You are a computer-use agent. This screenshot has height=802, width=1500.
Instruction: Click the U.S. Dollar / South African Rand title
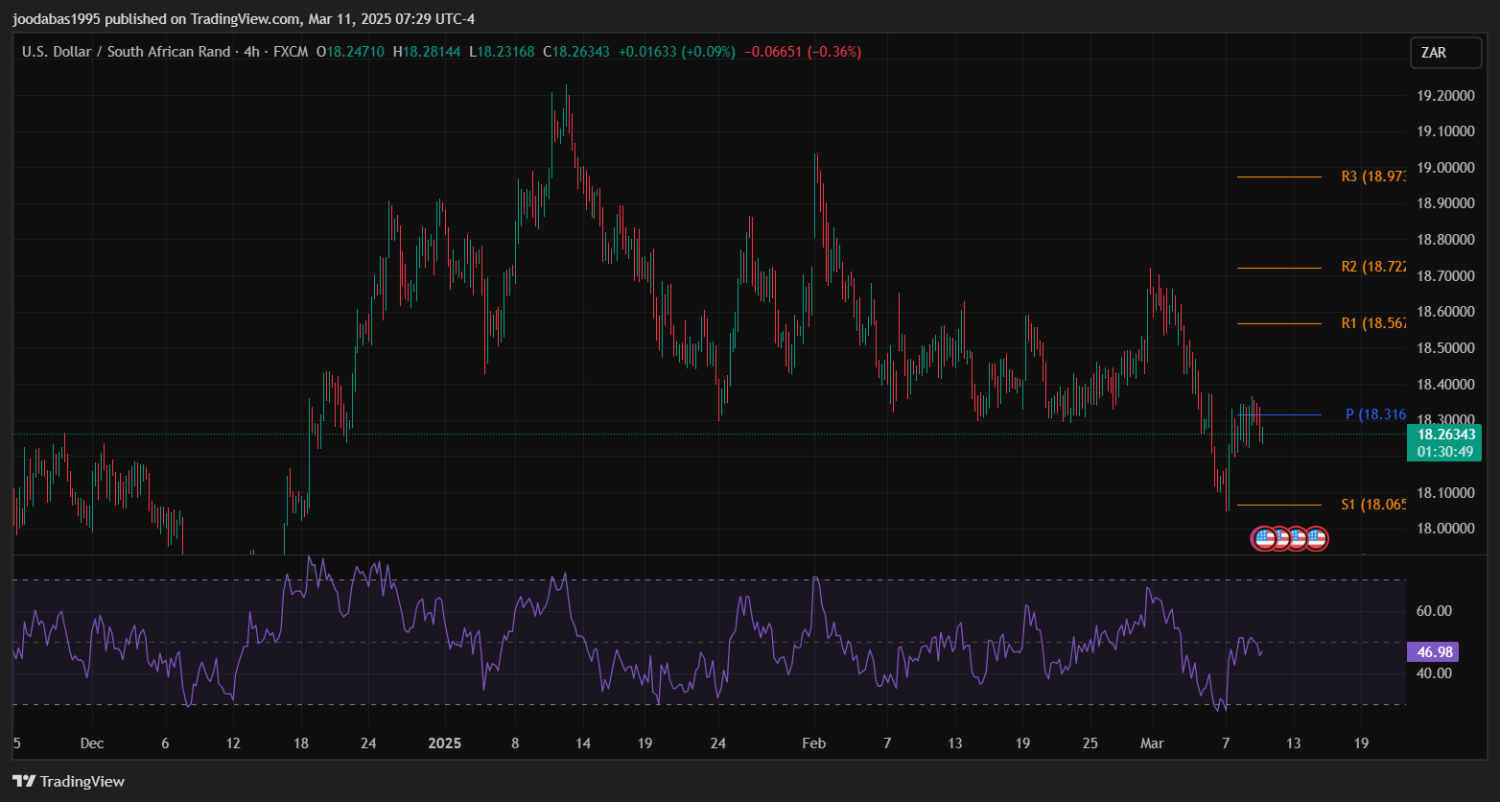(124, 51)
